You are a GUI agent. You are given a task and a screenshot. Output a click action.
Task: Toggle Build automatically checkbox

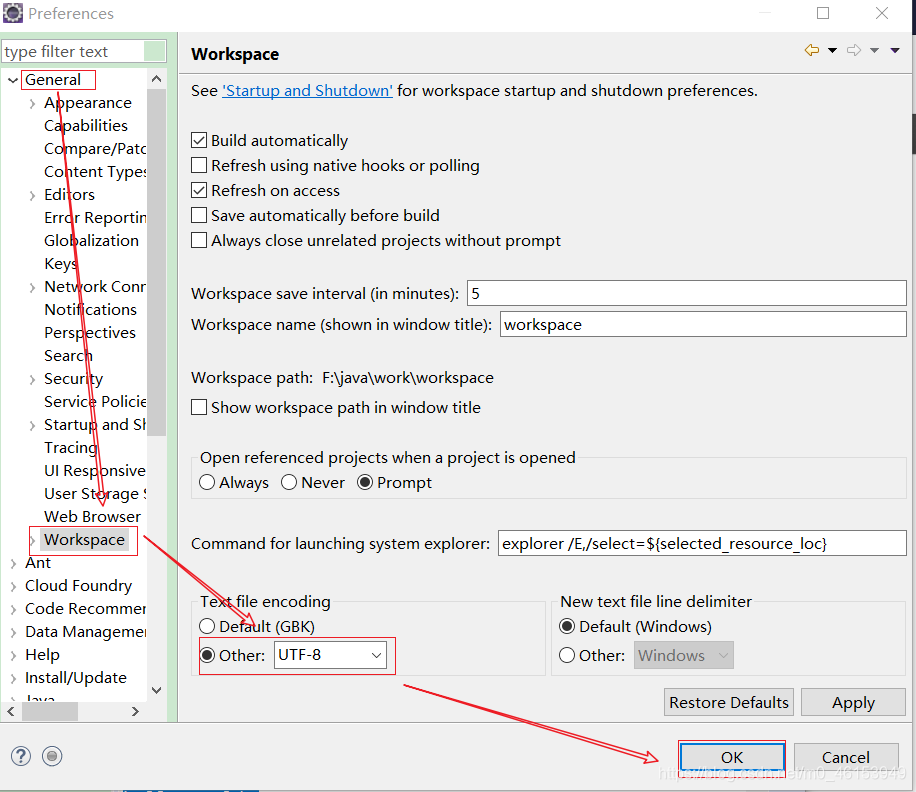point(199,140)
